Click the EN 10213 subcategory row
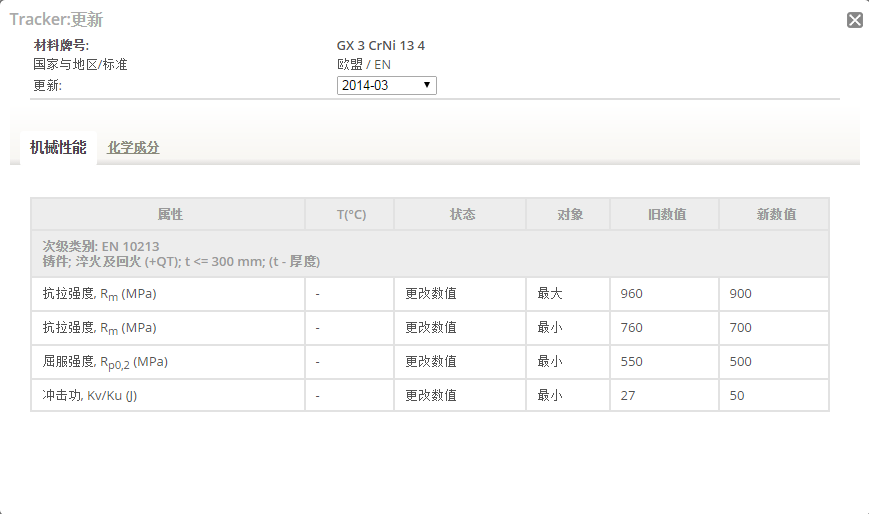This screenshot has height=514, width=869. (x=180, y=253)
